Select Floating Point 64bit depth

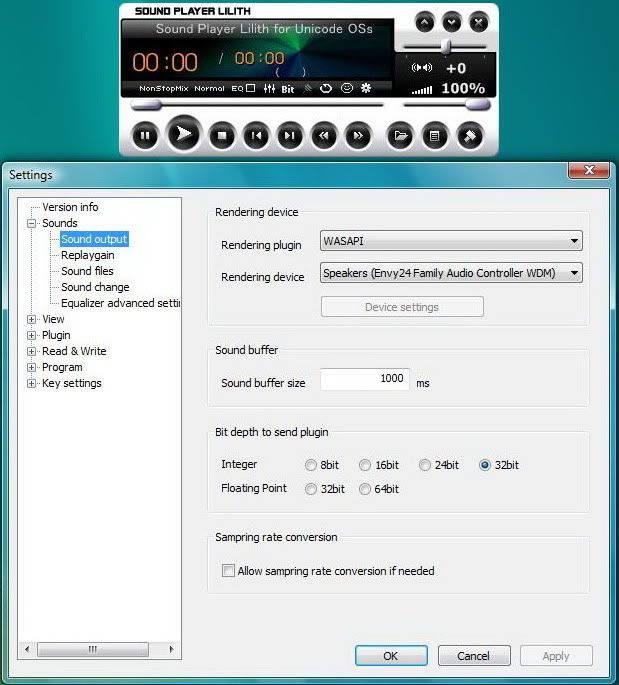pyautogui.click(x=365, y=489)
